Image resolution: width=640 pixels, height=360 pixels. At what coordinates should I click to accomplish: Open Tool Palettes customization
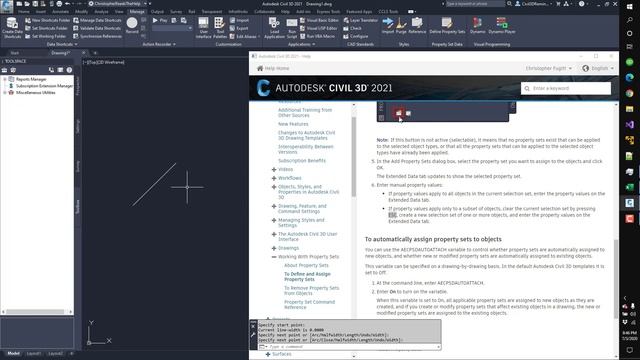click(x=220, y=28)
